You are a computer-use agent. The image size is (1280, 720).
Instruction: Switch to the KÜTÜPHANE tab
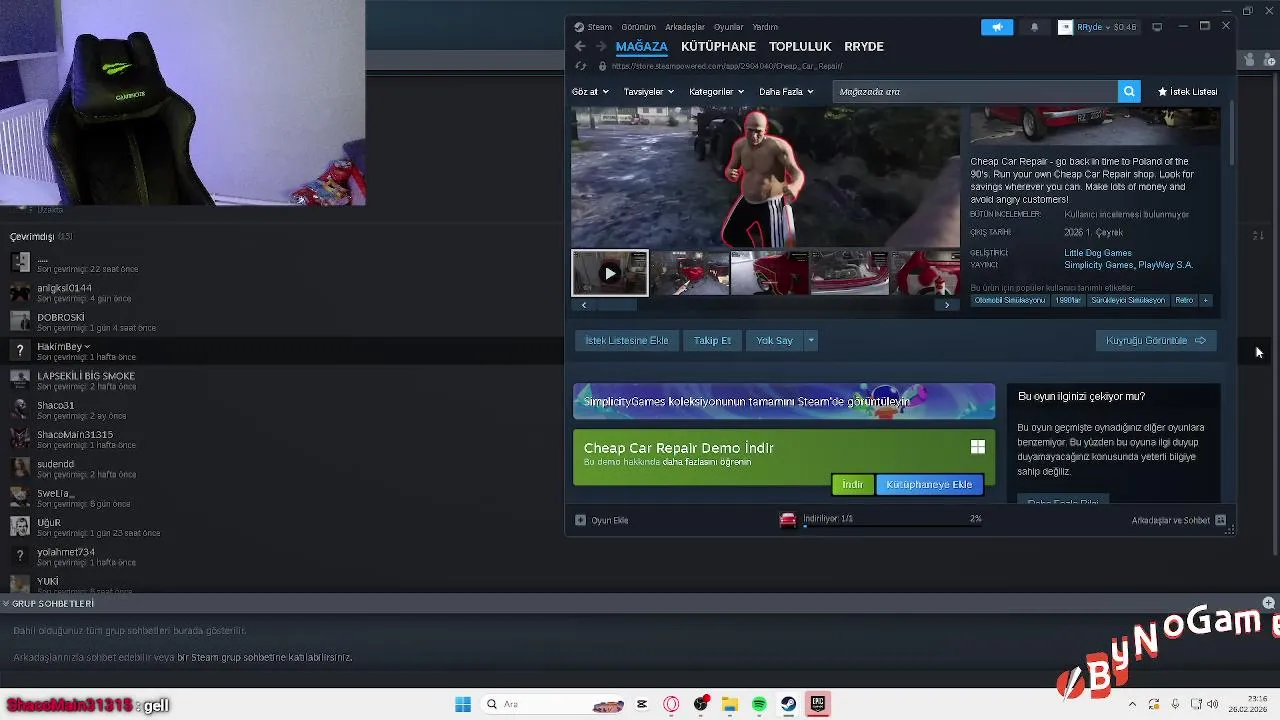(x=718, y=47)
